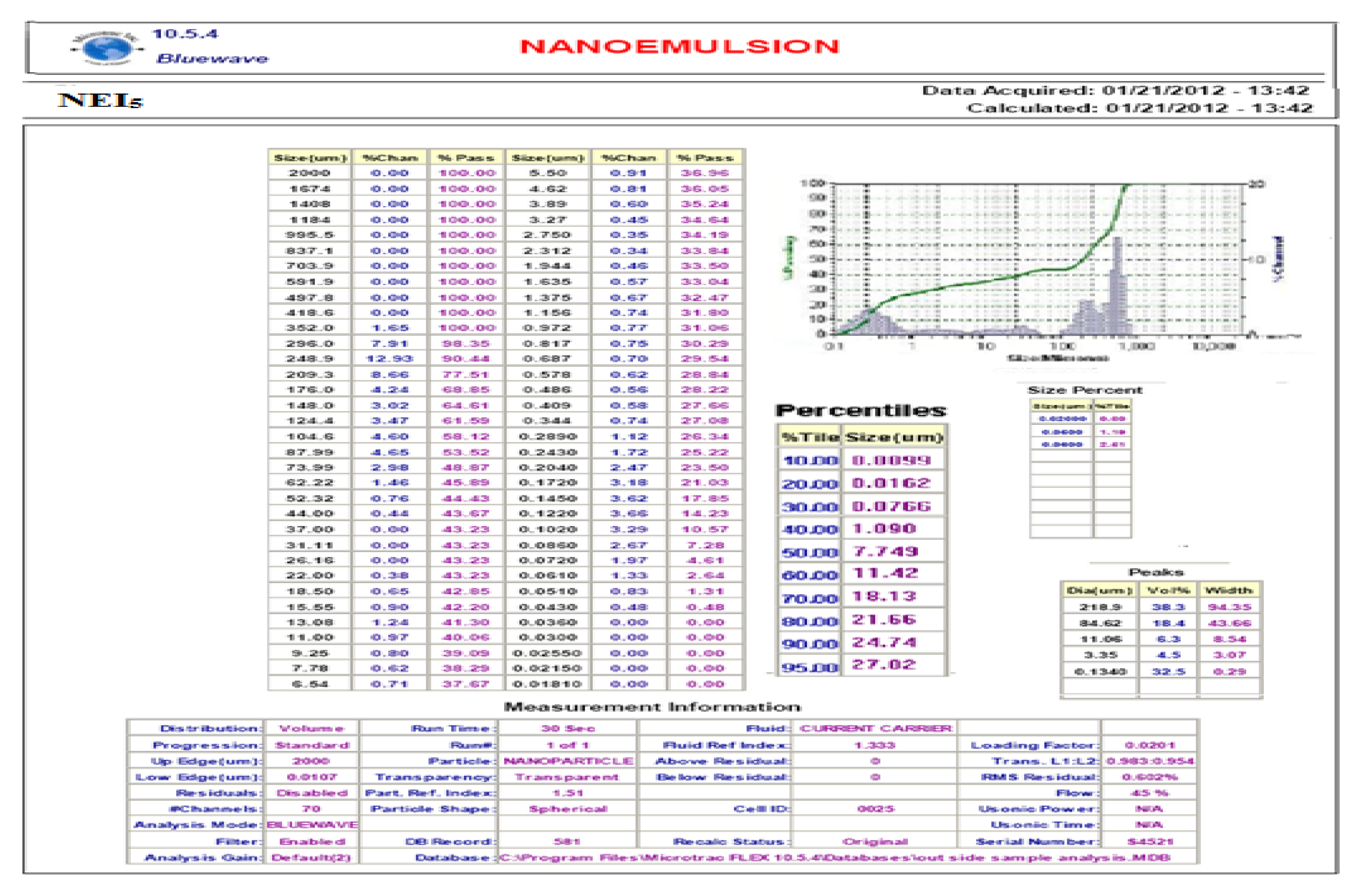Click the NEIs sample name heading
1359x896 pixels.
point(100,101)
